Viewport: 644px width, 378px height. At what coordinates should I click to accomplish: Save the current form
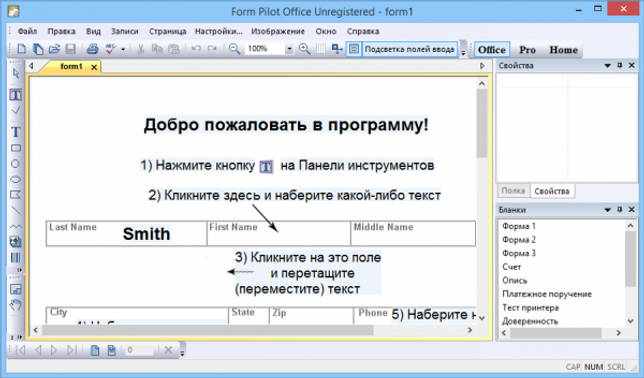[x=70, y=49]
